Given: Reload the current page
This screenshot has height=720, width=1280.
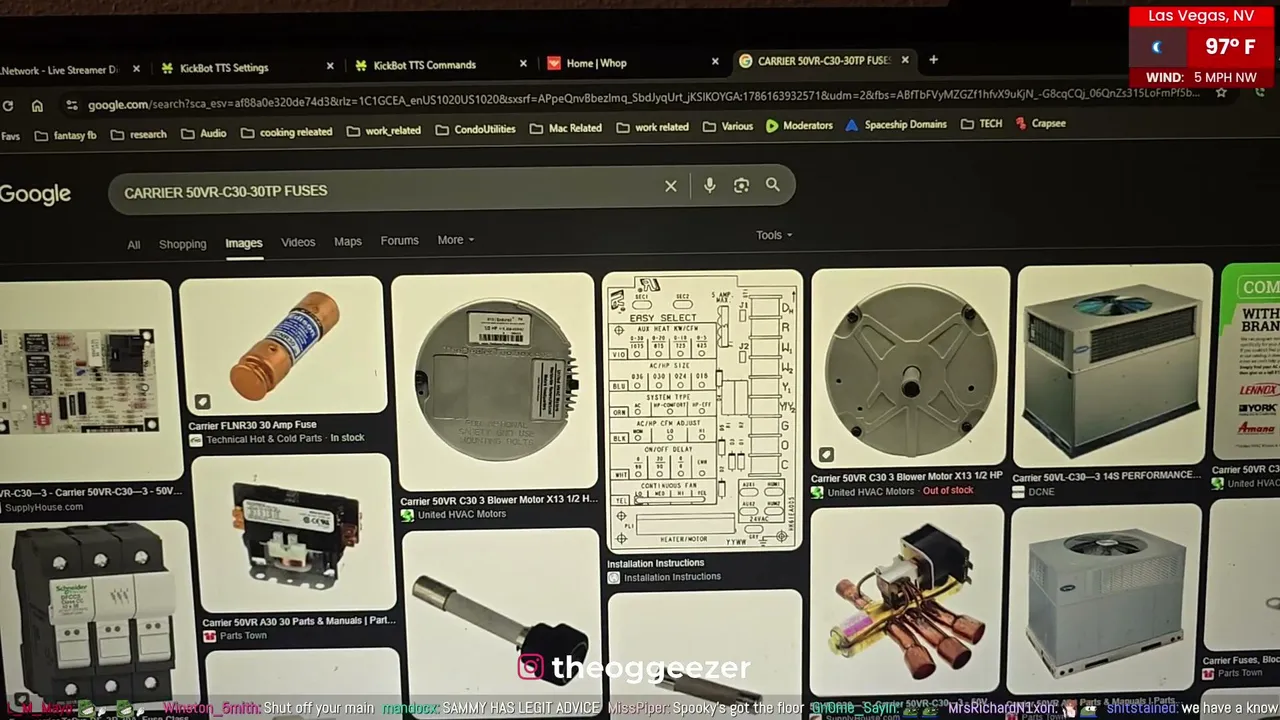Looking at the screenshot, I should point(8,106).
